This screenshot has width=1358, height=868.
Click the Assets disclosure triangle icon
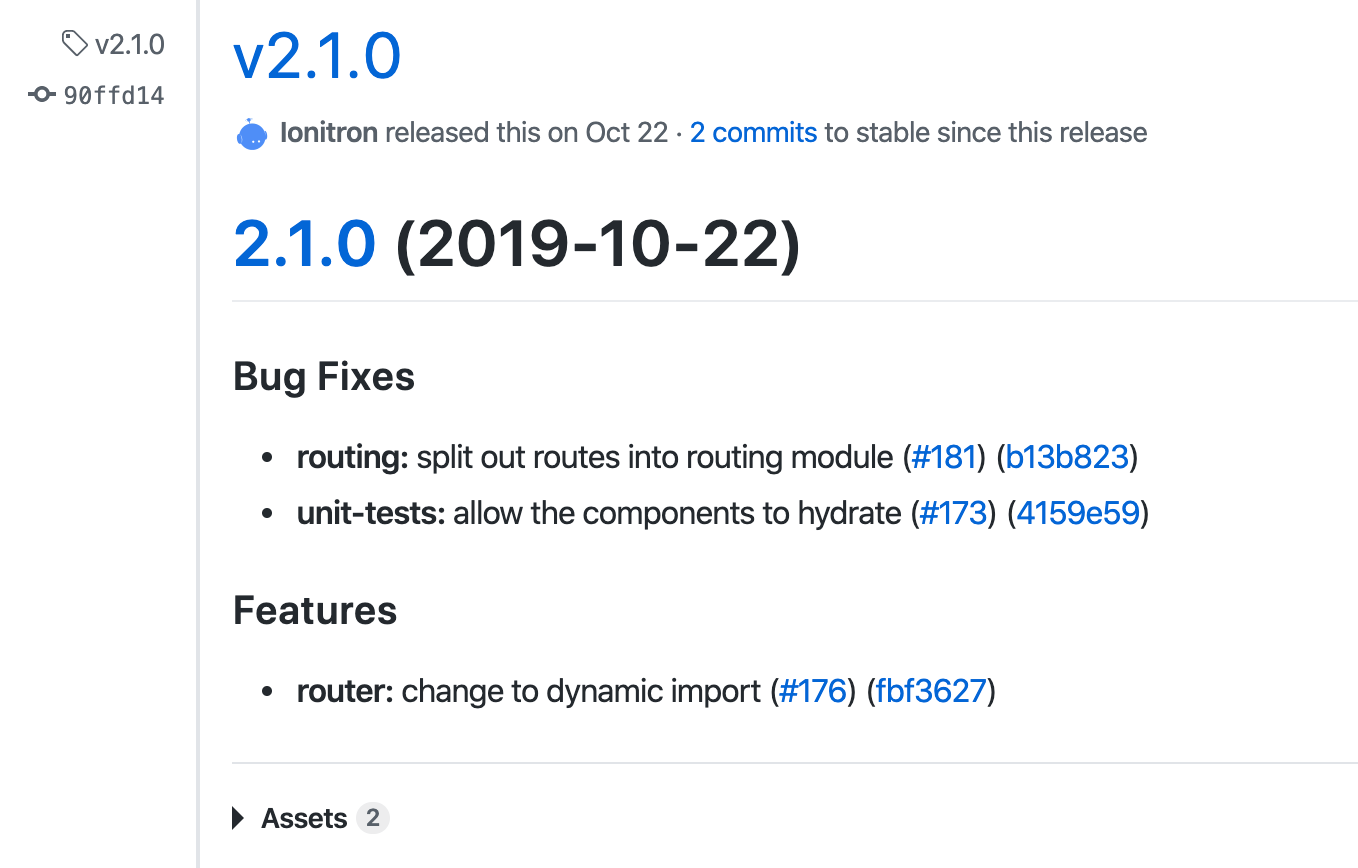point(238,817)
